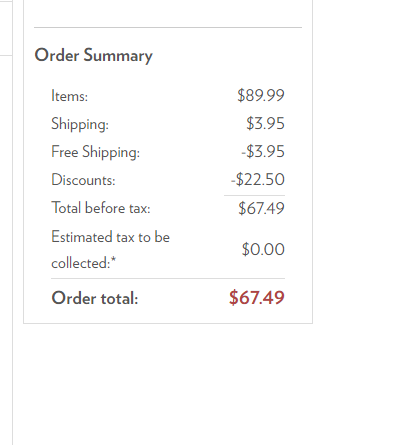Click the Discounts label
Viewport: 394px width, 445px height.
click(83, 180)
